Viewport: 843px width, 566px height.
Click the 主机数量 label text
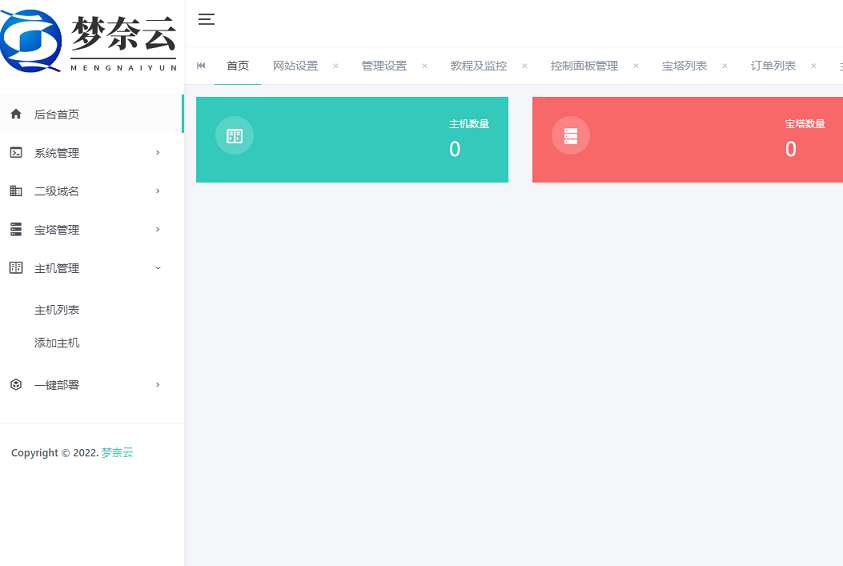tap(469, 124)
